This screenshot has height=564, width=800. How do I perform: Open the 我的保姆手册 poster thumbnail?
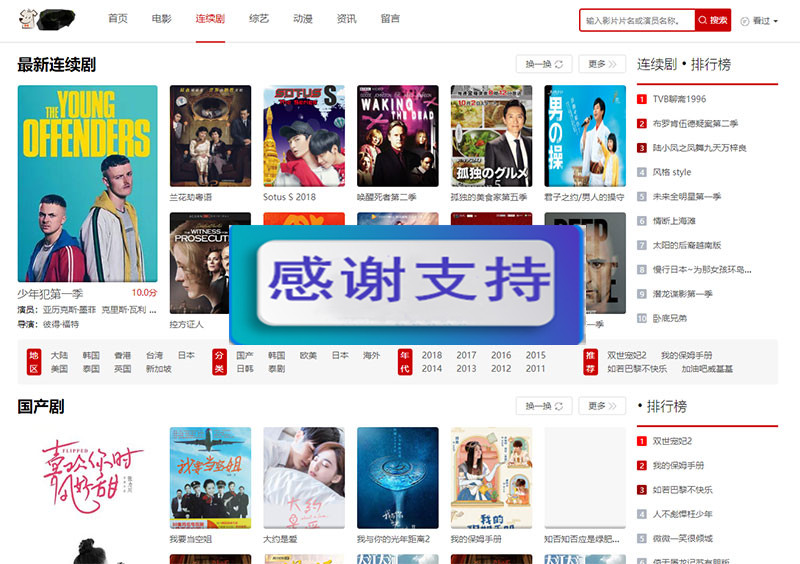click(491, 478)
